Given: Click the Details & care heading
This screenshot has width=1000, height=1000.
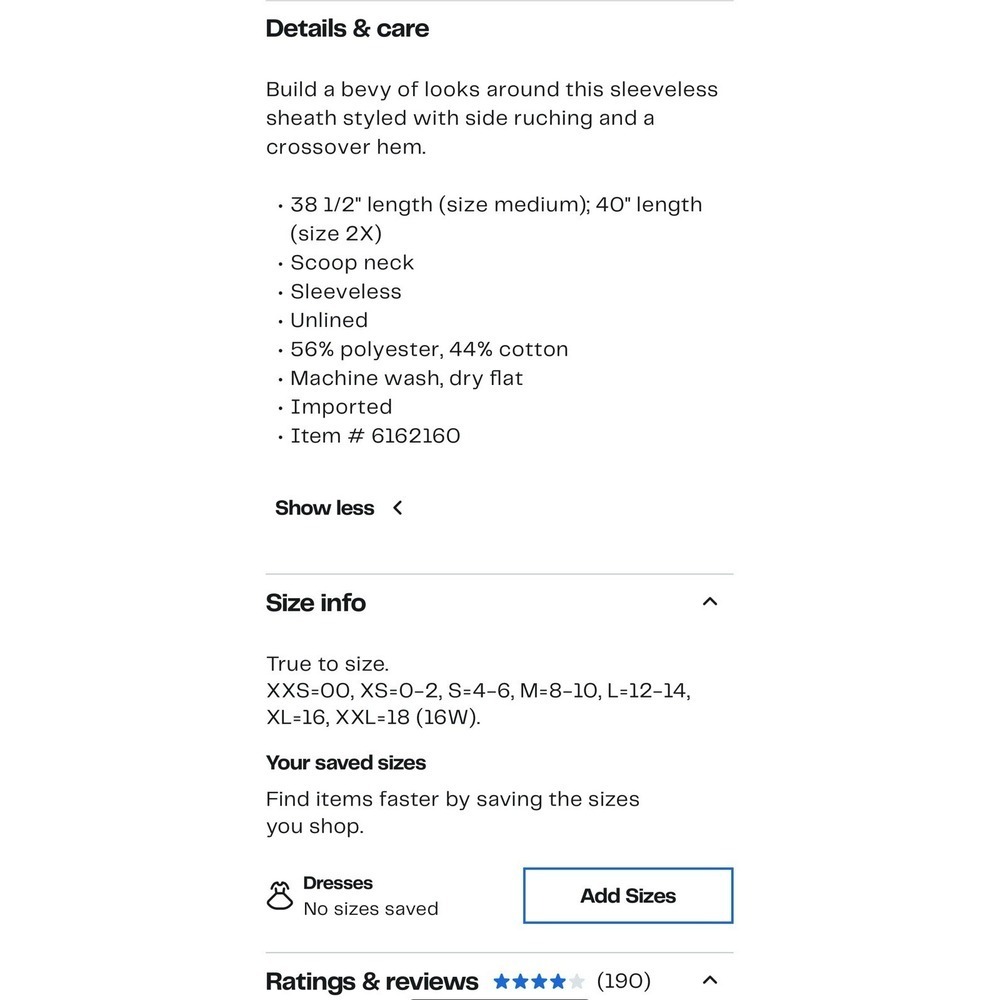Looking at the screenshot, I should click(x=348, y=29).
